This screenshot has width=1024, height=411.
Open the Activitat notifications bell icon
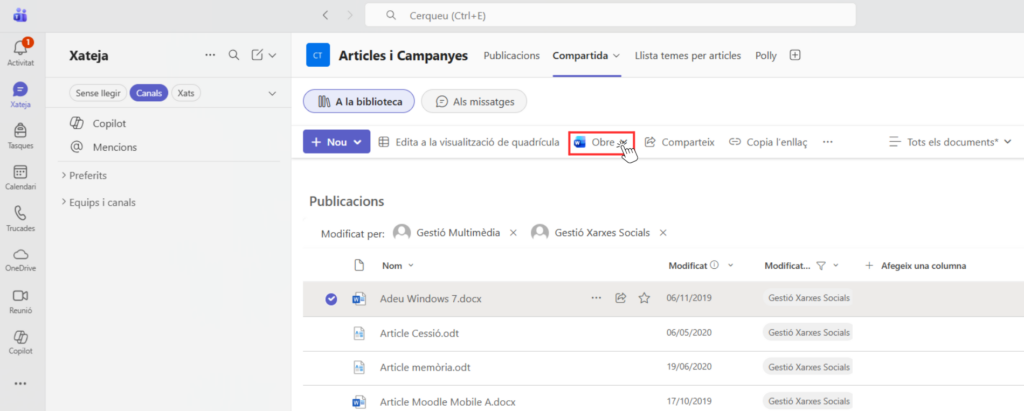click(20, 50)
